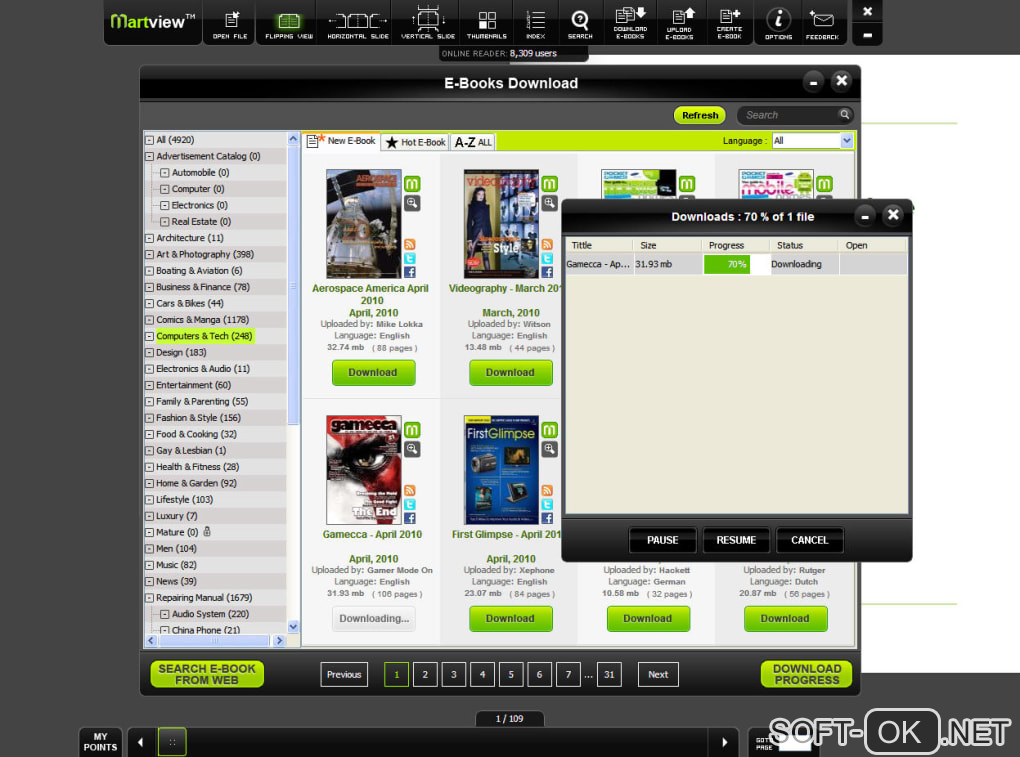The image size is (1020, 757).
Task: Switch to the A-Z ALL tab
Action: click(473, 142)
